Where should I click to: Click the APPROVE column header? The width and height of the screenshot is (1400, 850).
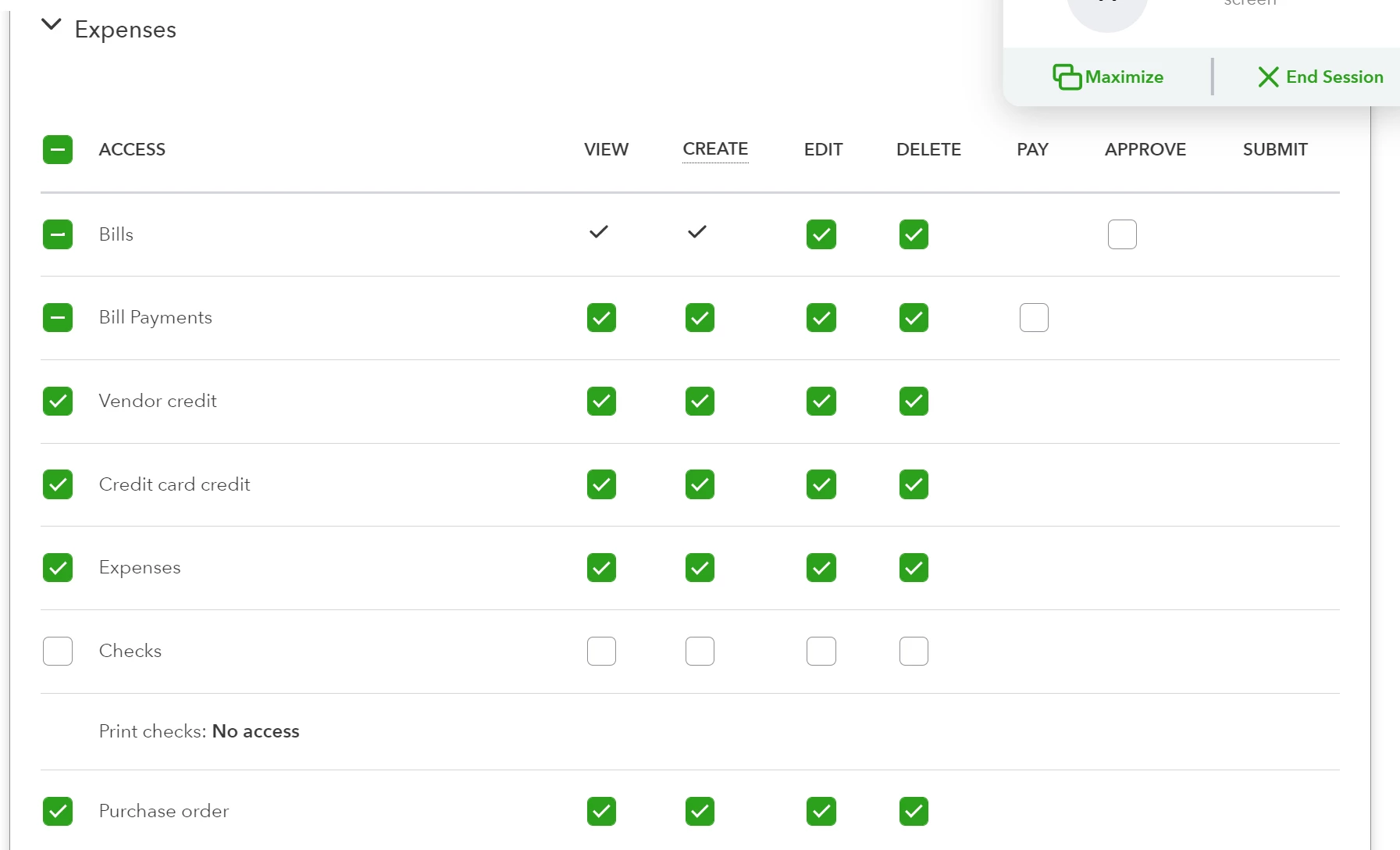(x=1145, y=149)
